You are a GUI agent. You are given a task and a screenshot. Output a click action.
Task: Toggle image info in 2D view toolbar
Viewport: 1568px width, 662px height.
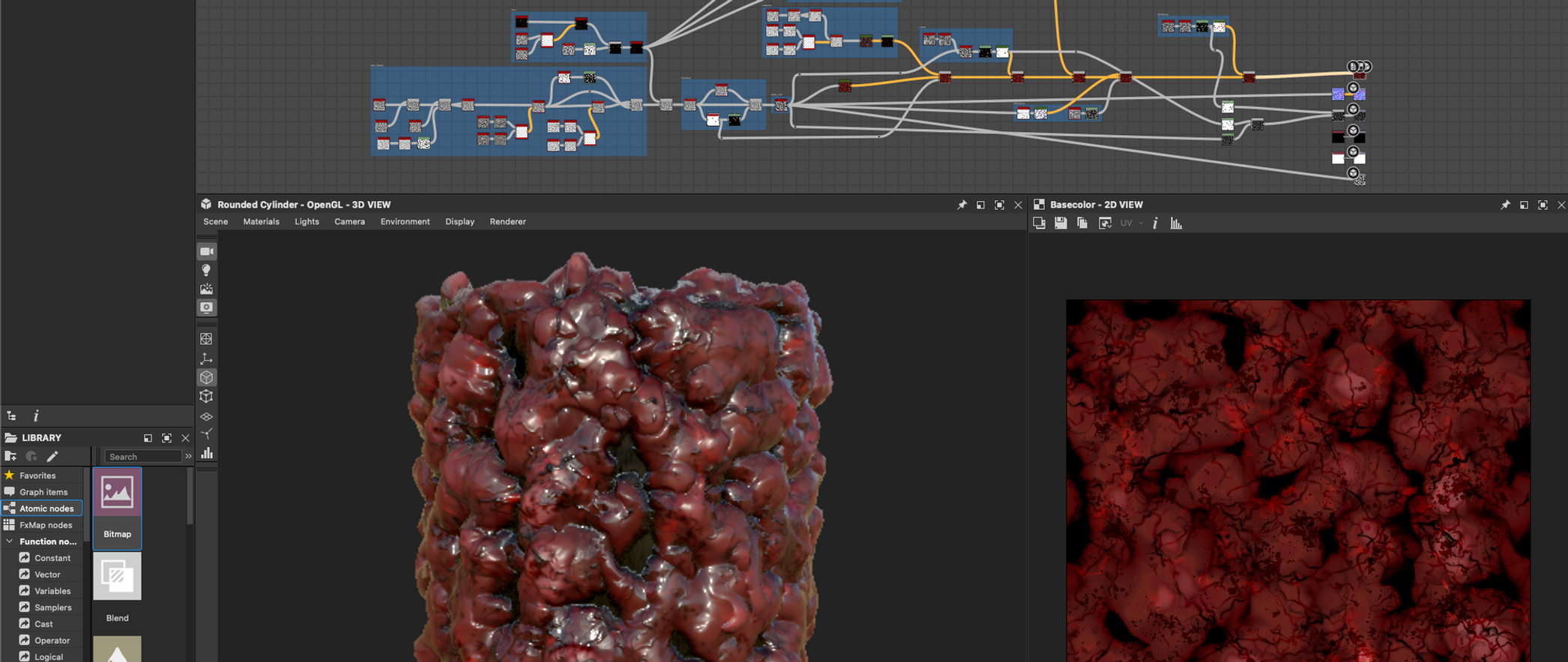(1155, 223)
